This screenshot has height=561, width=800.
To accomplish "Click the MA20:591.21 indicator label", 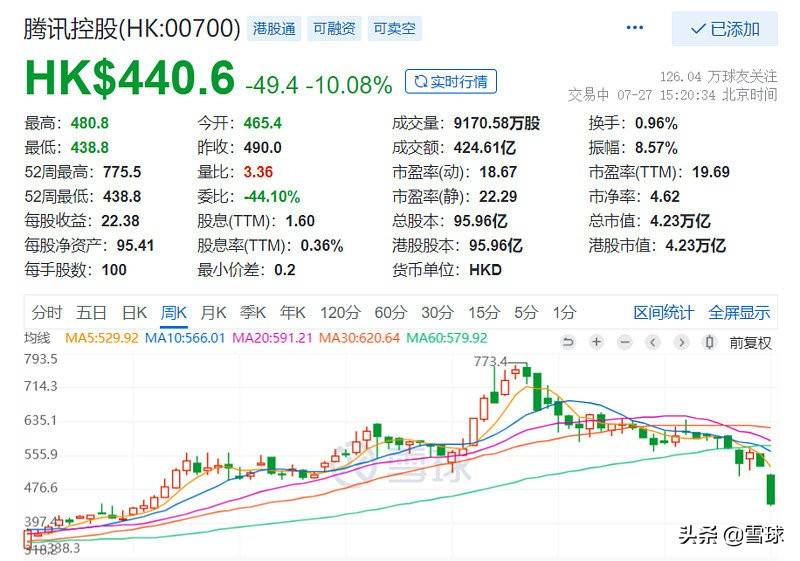I will [x=272, y=338].
